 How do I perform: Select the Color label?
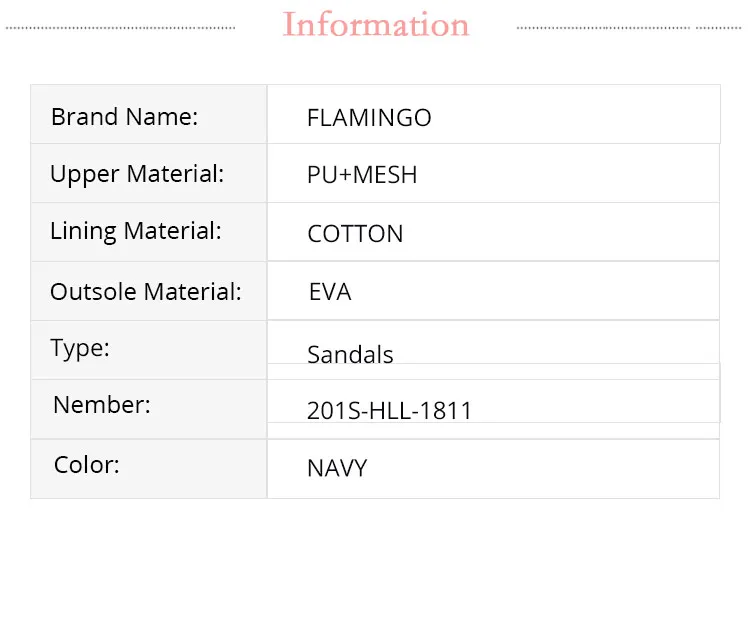pos(87,465)
